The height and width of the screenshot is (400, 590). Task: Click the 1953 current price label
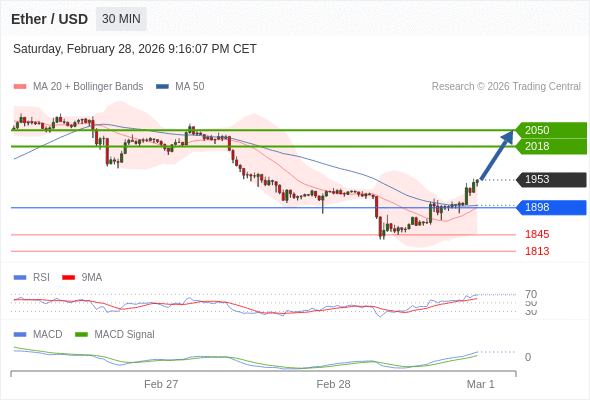click(x=551, y=179)
